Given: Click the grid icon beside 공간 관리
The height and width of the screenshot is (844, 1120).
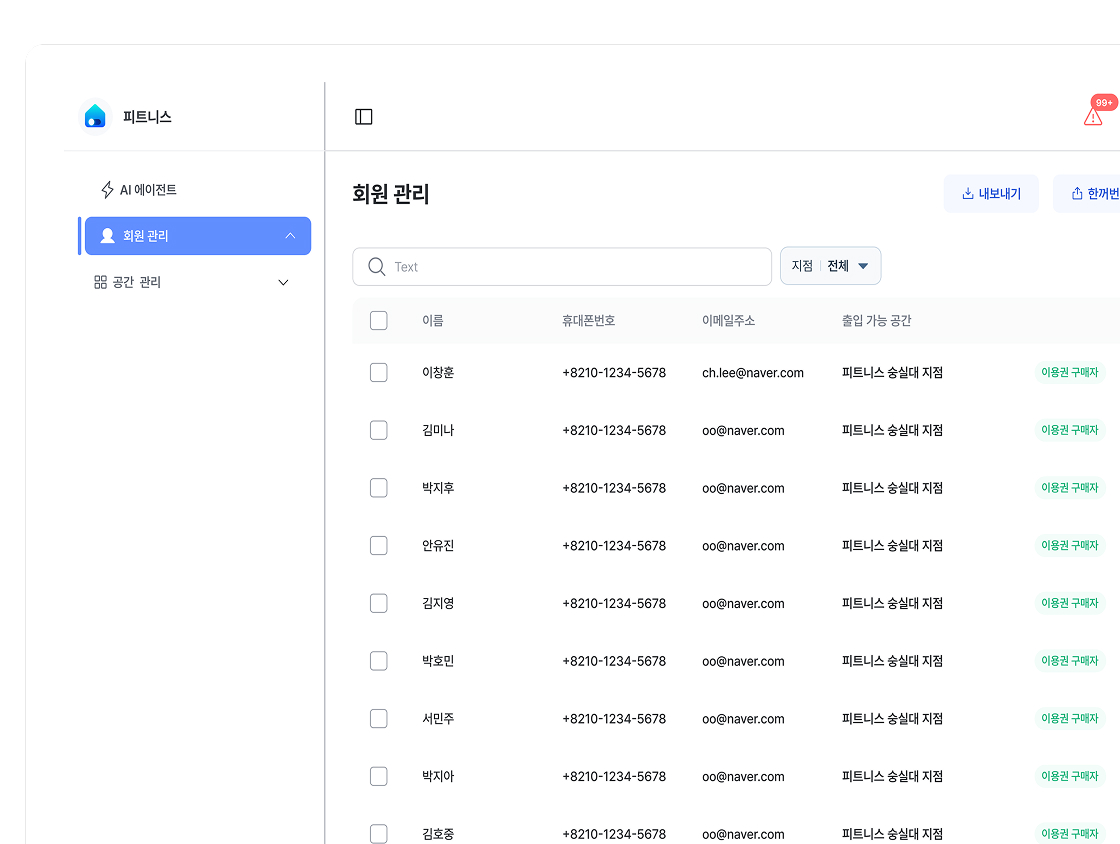Looking at the screenshot, I should (x=100, y=282).
